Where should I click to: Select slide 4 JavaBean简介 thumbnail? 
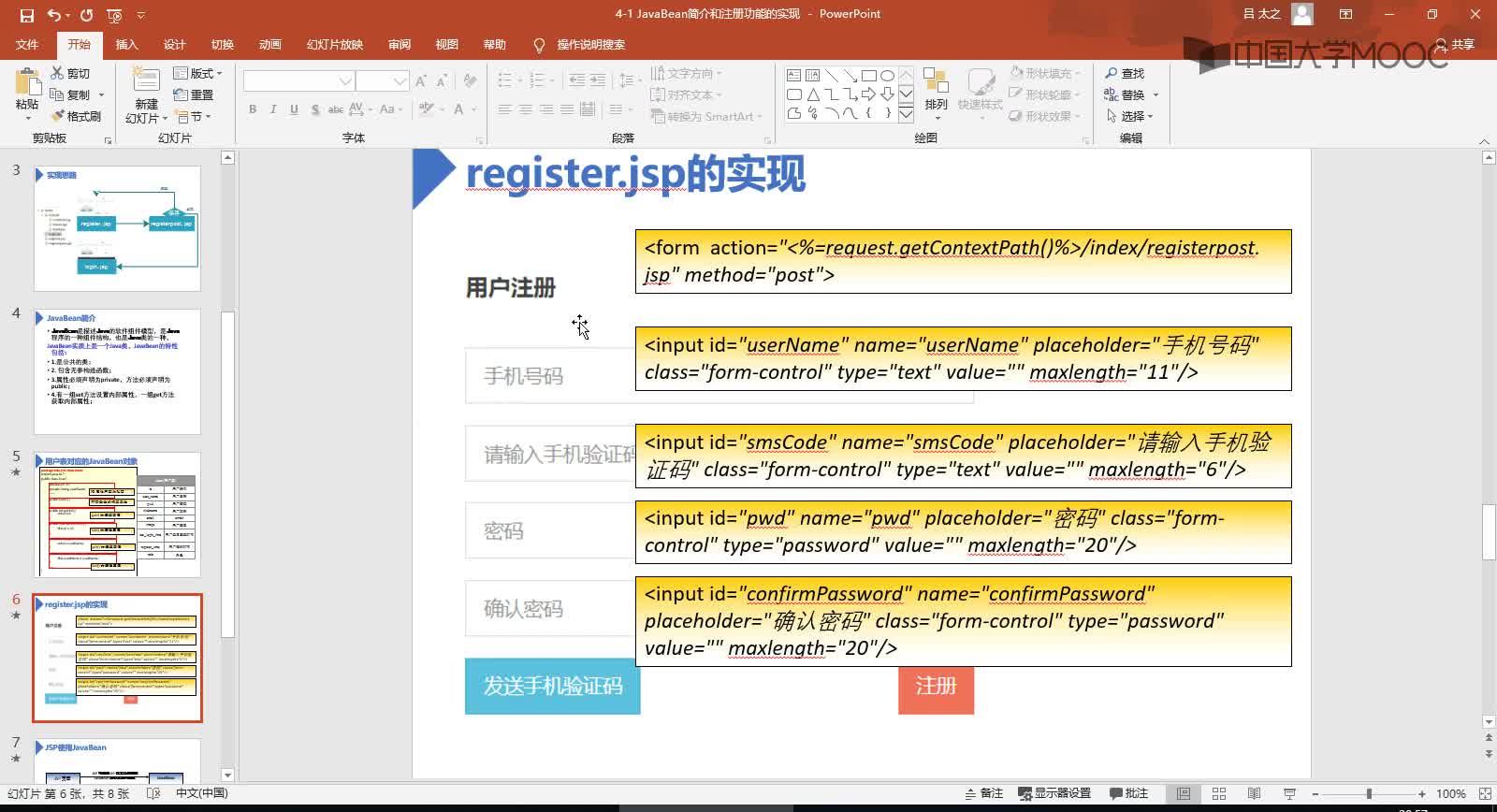117,371
